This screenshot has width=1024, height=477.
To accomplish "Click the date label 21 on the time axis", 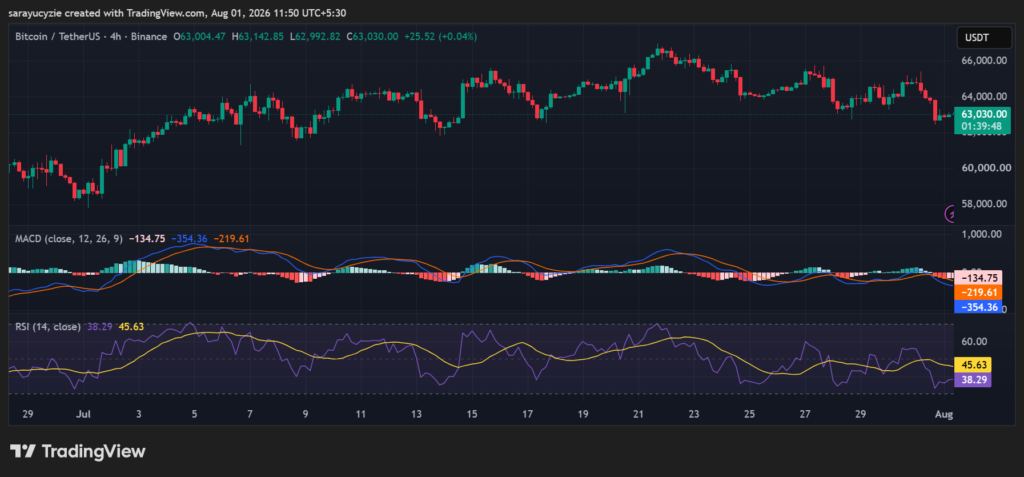I will [x=639, y=414].
